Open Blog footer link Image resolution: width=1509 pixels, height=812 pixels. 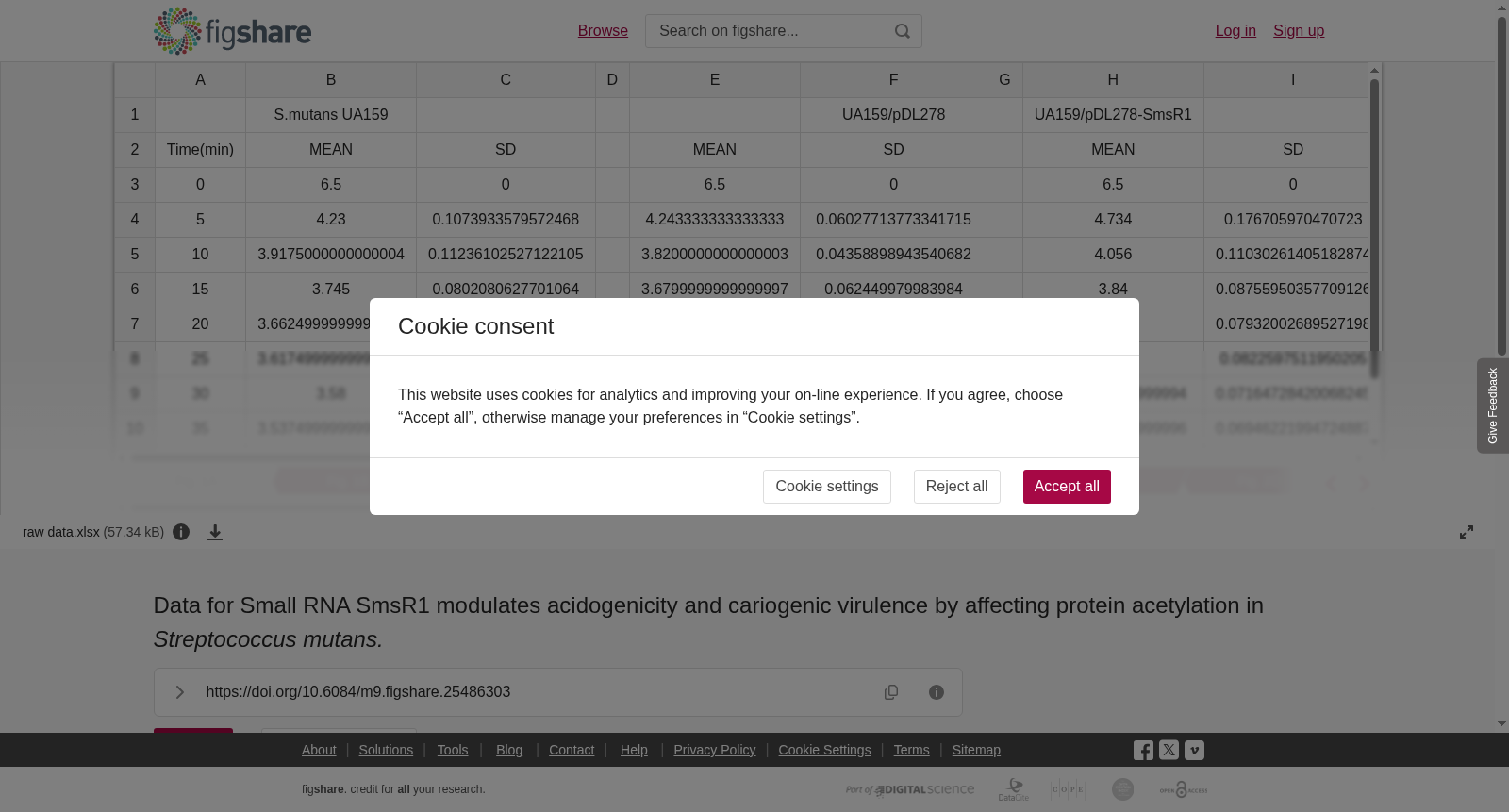pos(509,750)
